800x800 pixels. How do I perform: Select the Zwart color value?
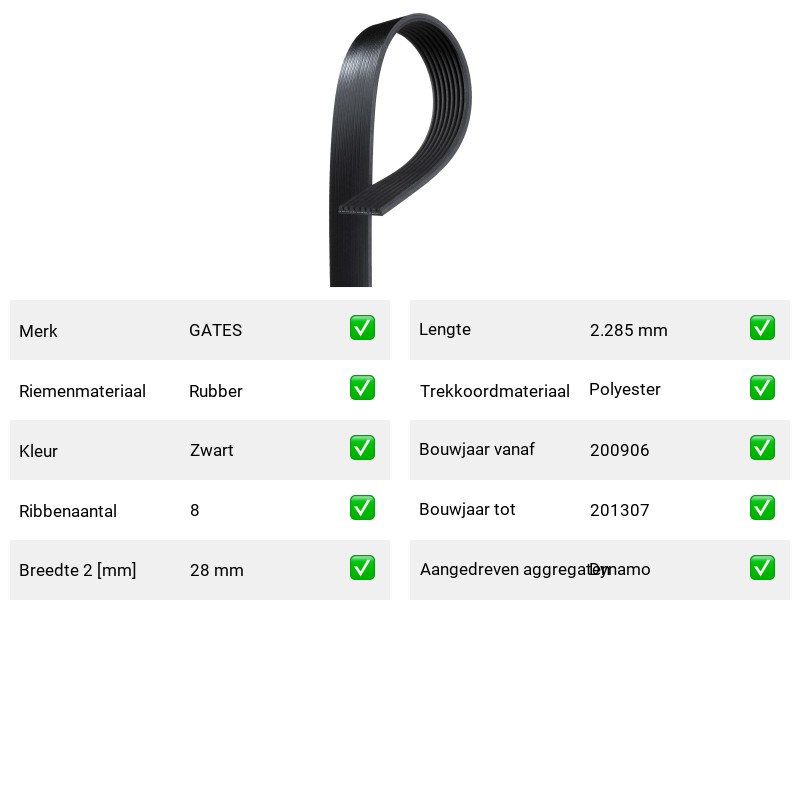pyautogui.click(x=211, y=450)
